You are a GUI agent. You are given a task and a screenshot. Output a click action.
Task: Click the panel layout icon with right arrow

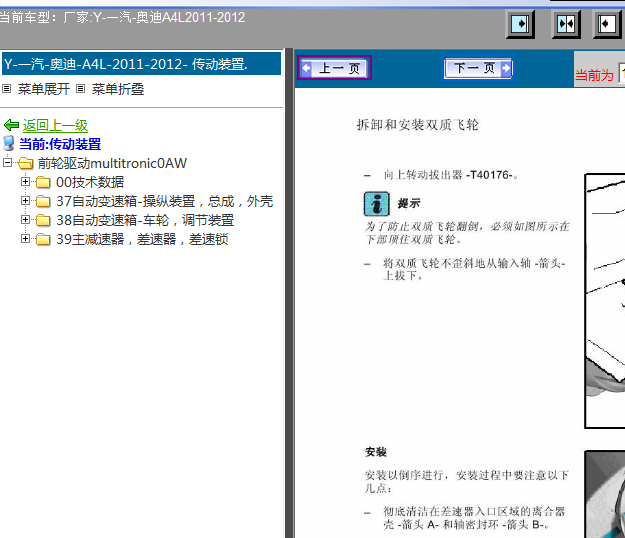[521, 24]
